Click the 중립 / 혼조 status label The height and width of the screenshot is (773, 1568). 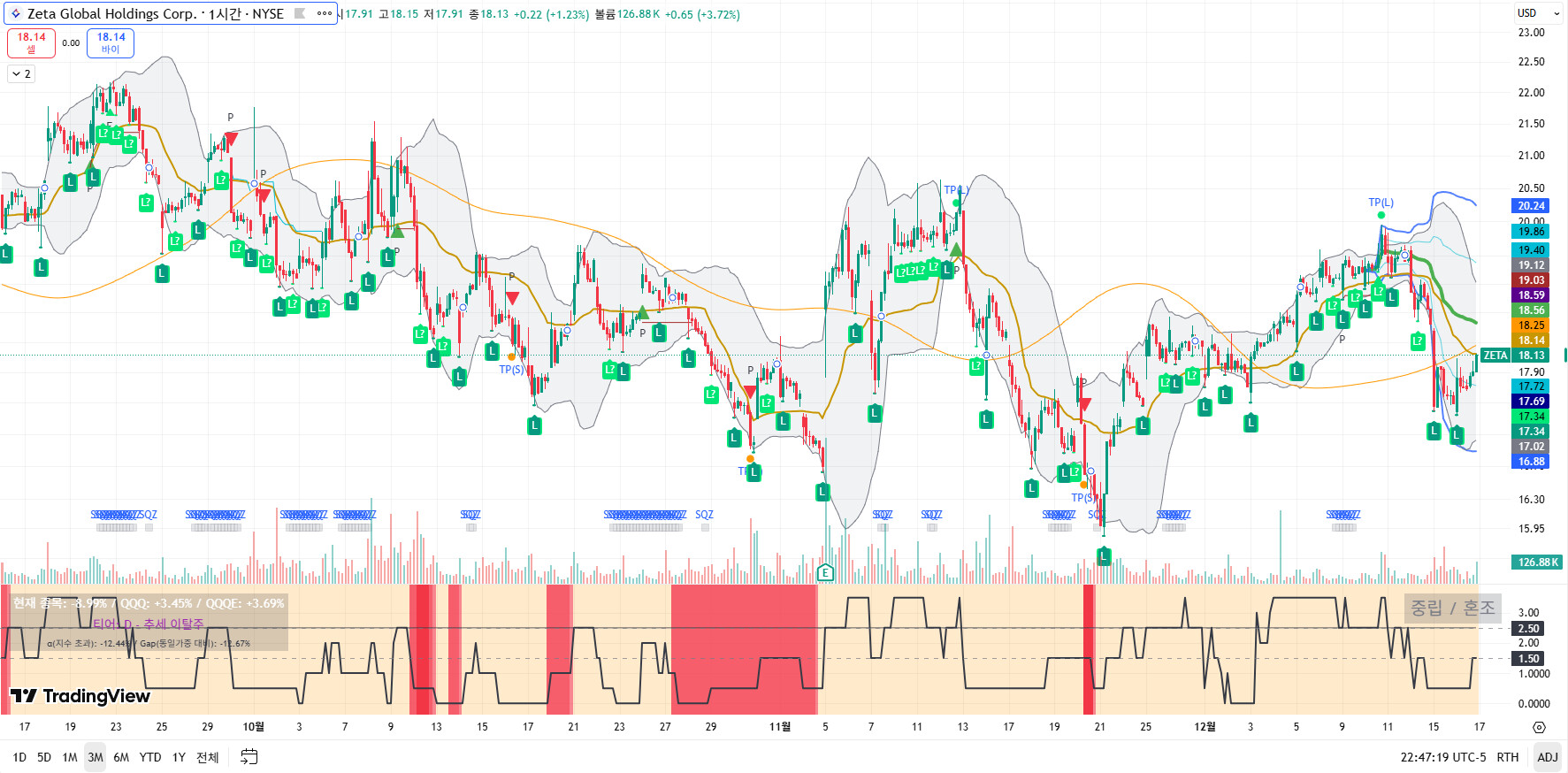[x=1452, y=608]
